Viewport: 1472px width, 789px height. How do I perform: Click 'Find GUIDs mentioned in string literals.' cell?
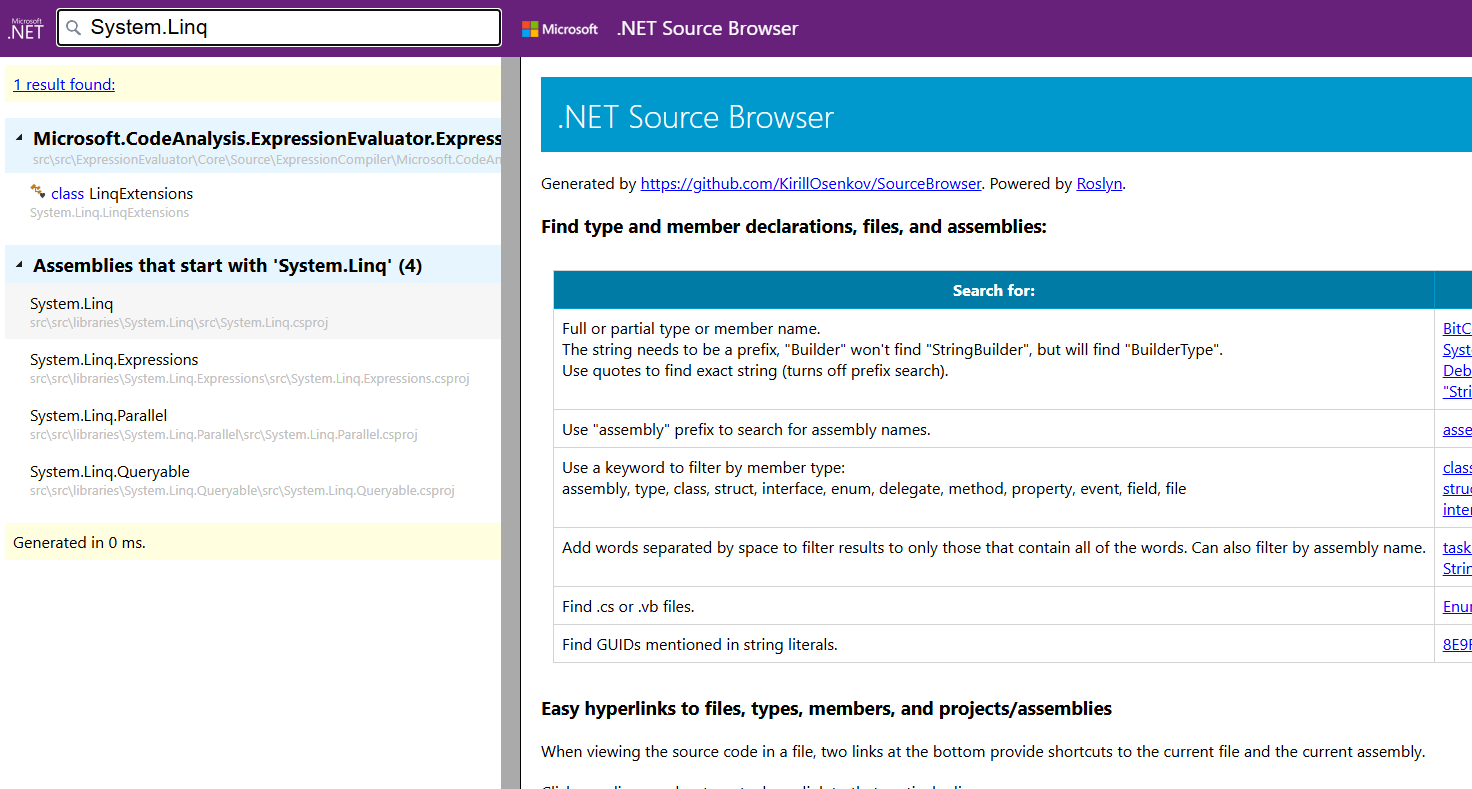994,644
